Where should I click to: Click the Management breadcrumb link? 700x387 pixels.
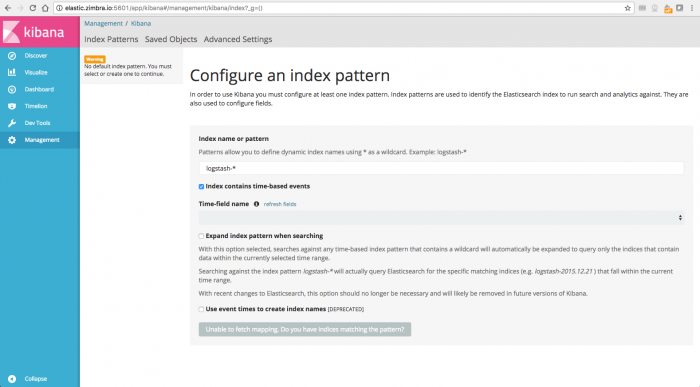click(x=103, y=23)
